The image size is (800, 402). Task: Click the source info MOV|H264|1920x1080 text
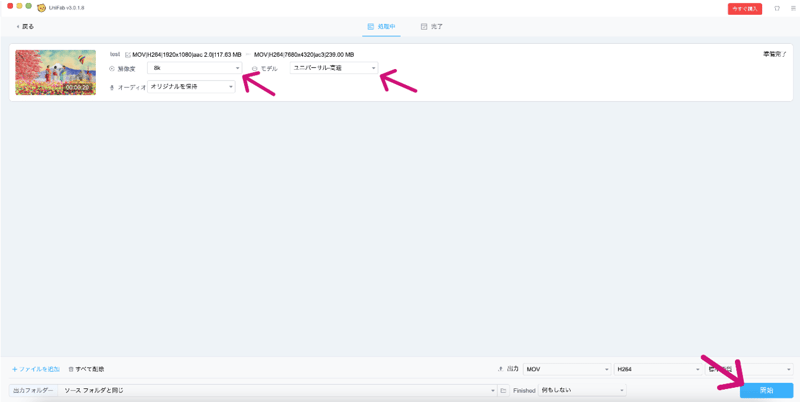coord(187,55)
